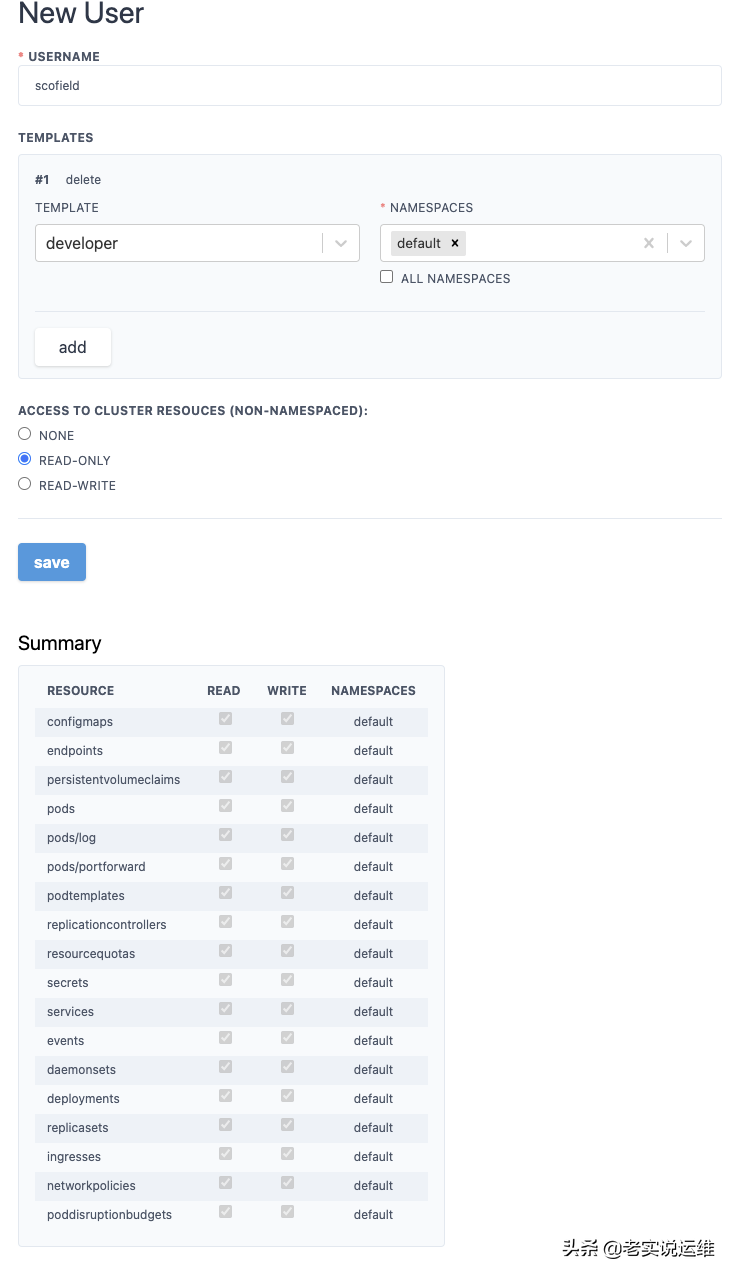Toggle the READ checkbox for deployments
This screenshot has width=731, height=1274.
pyautogui.click(x=224, y=1095)
